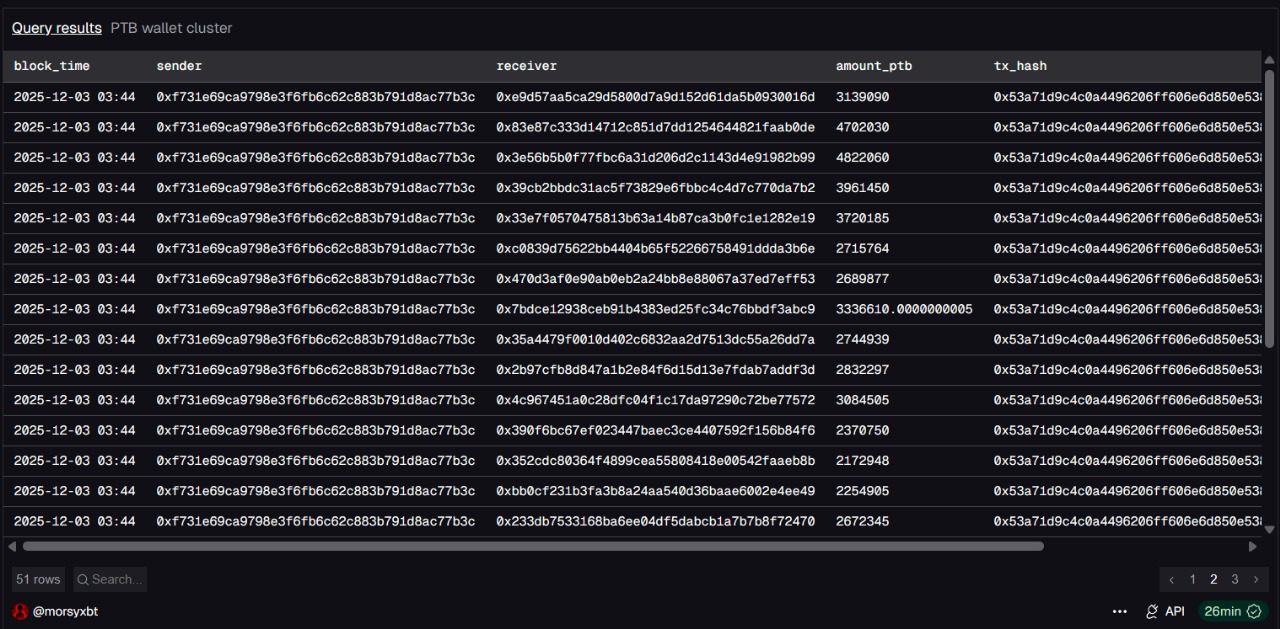Click block_time cell in the 2672345 row
Viewport: 1280px width, 629px height.
pos(74,521)
